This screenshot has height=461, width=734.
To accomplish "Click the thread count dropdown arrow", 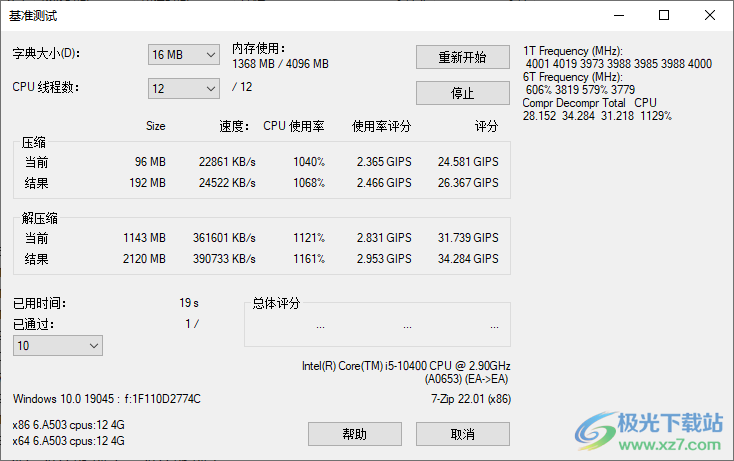I will point(211,88).
